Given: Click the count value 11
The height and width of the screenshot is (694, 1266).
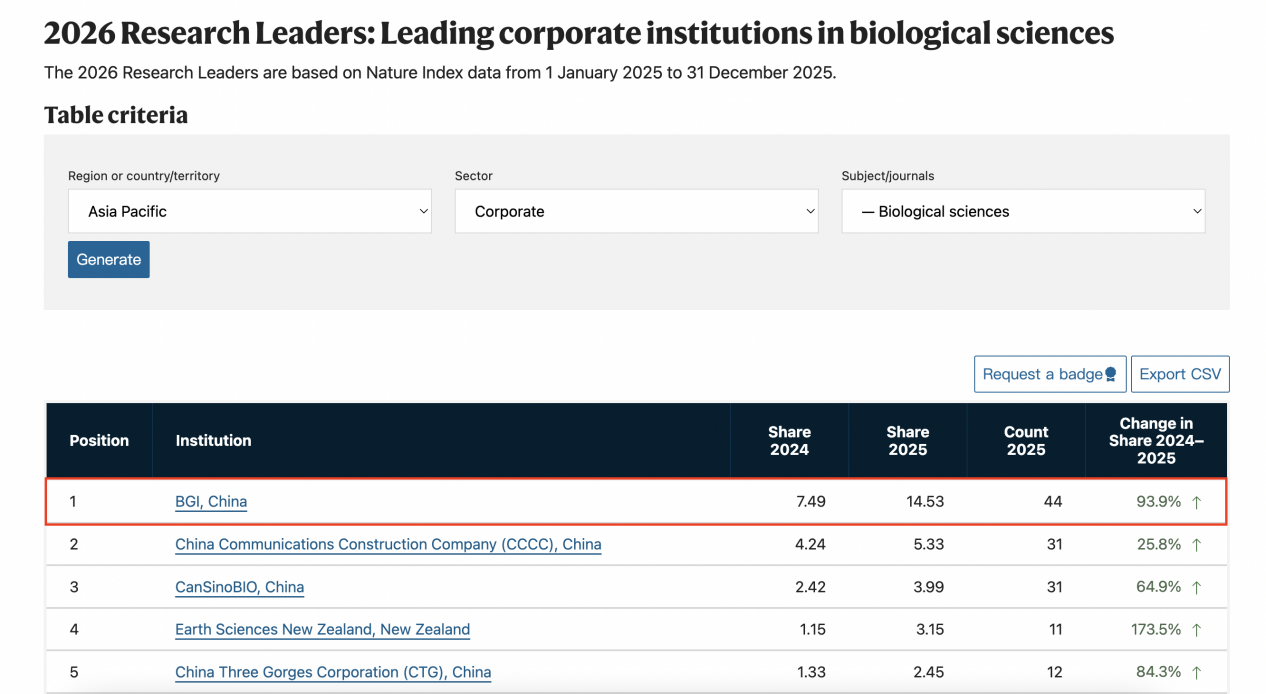Looking at the screenshot, I should pyautogui.click(x=1054, y=630).
